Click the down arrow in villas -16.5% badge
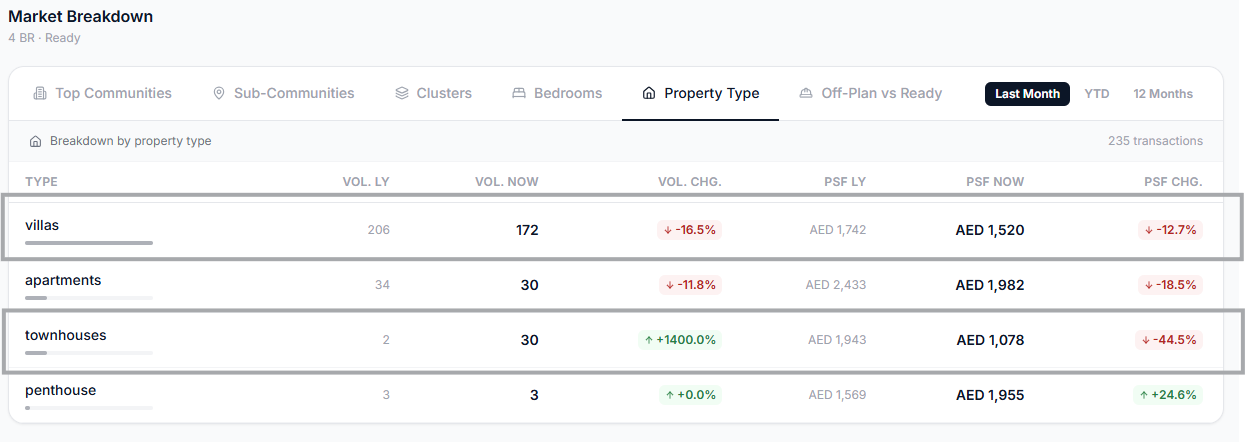Viewport: 1246px width, 442px height. 667,230
